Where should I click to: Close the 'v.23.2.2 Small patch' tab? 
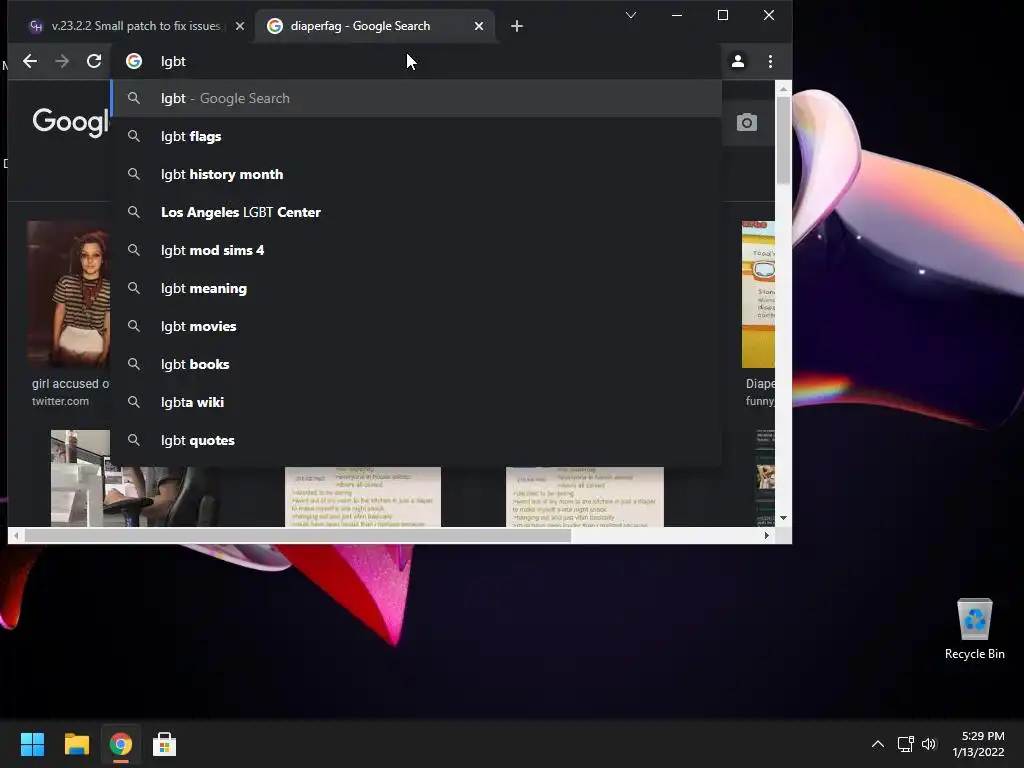(x=240, y=26)
